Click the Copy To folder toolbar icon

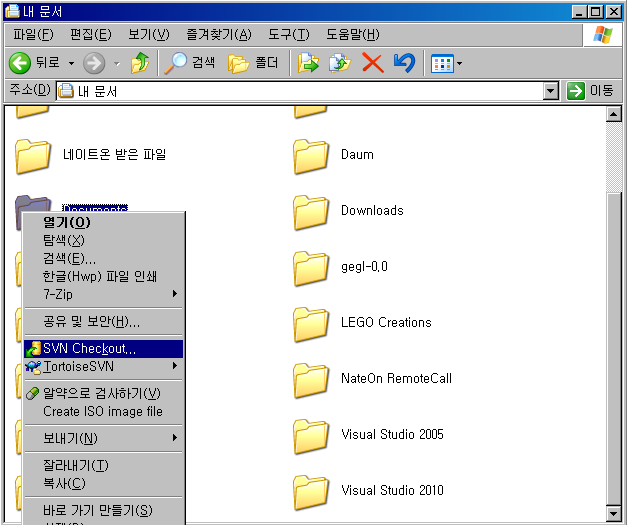[340, 63]
